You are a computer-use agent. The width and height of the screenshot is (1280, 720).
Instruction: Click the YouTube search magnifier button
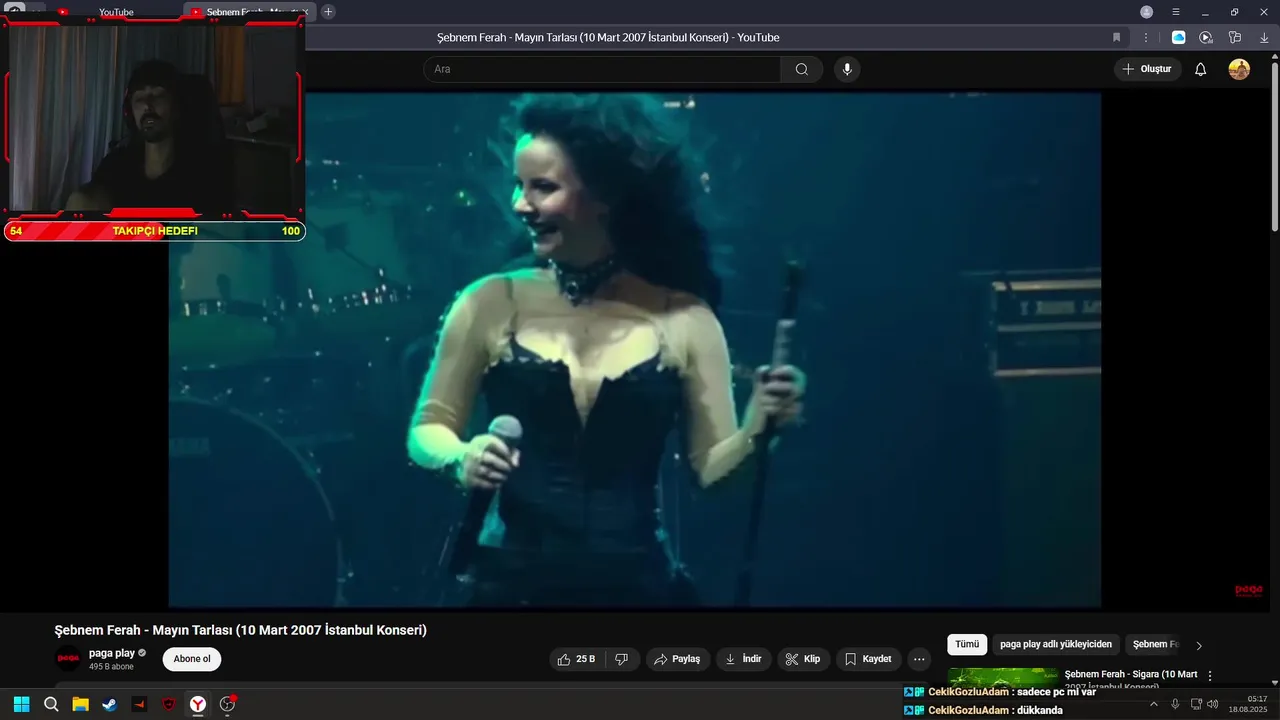802,69
